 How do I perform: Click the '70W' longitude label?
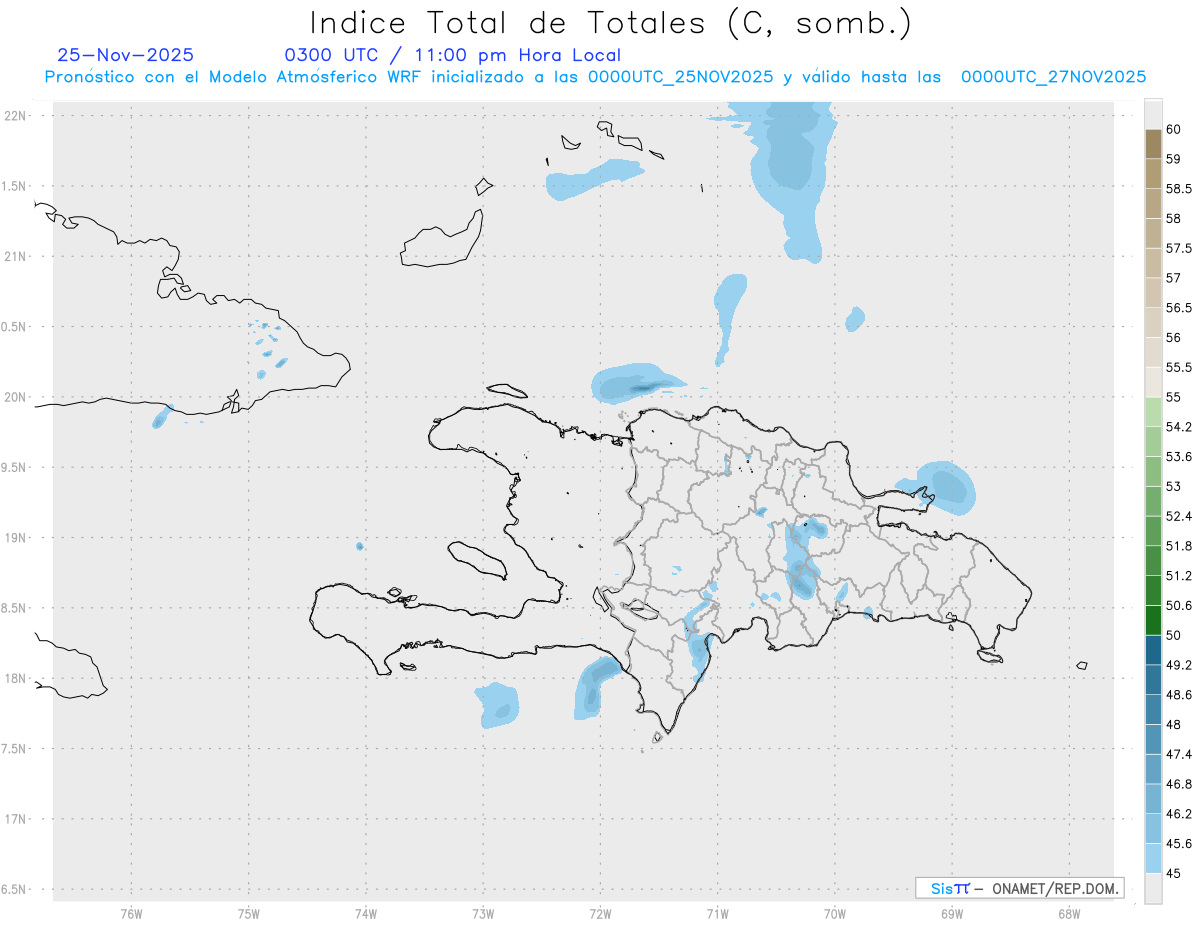835,914
